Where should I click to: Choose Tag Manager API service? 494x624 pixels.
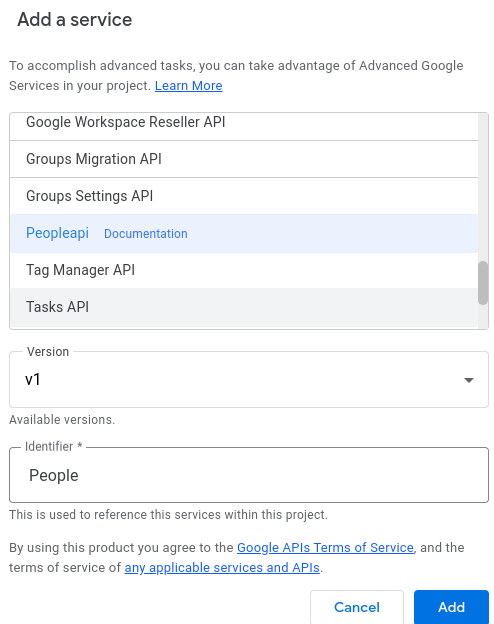coord(244,270)
